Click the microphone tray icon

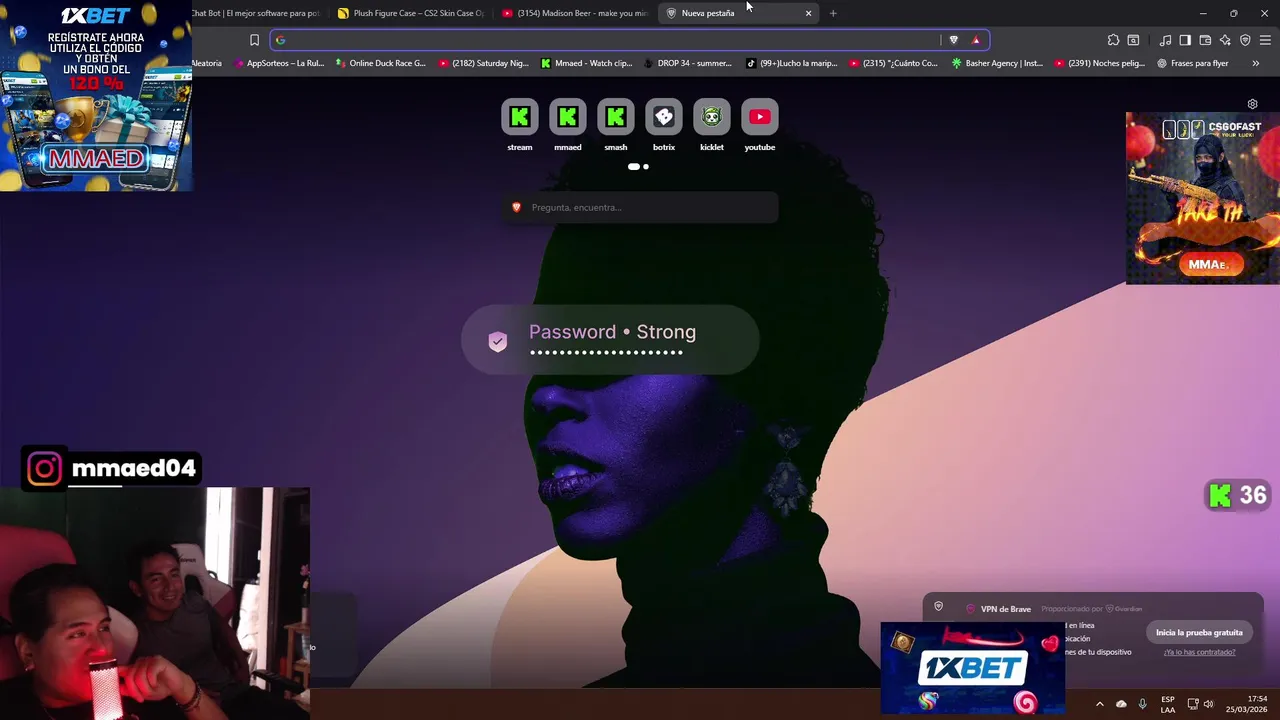pyautogui.click(x=1142, y=704)
